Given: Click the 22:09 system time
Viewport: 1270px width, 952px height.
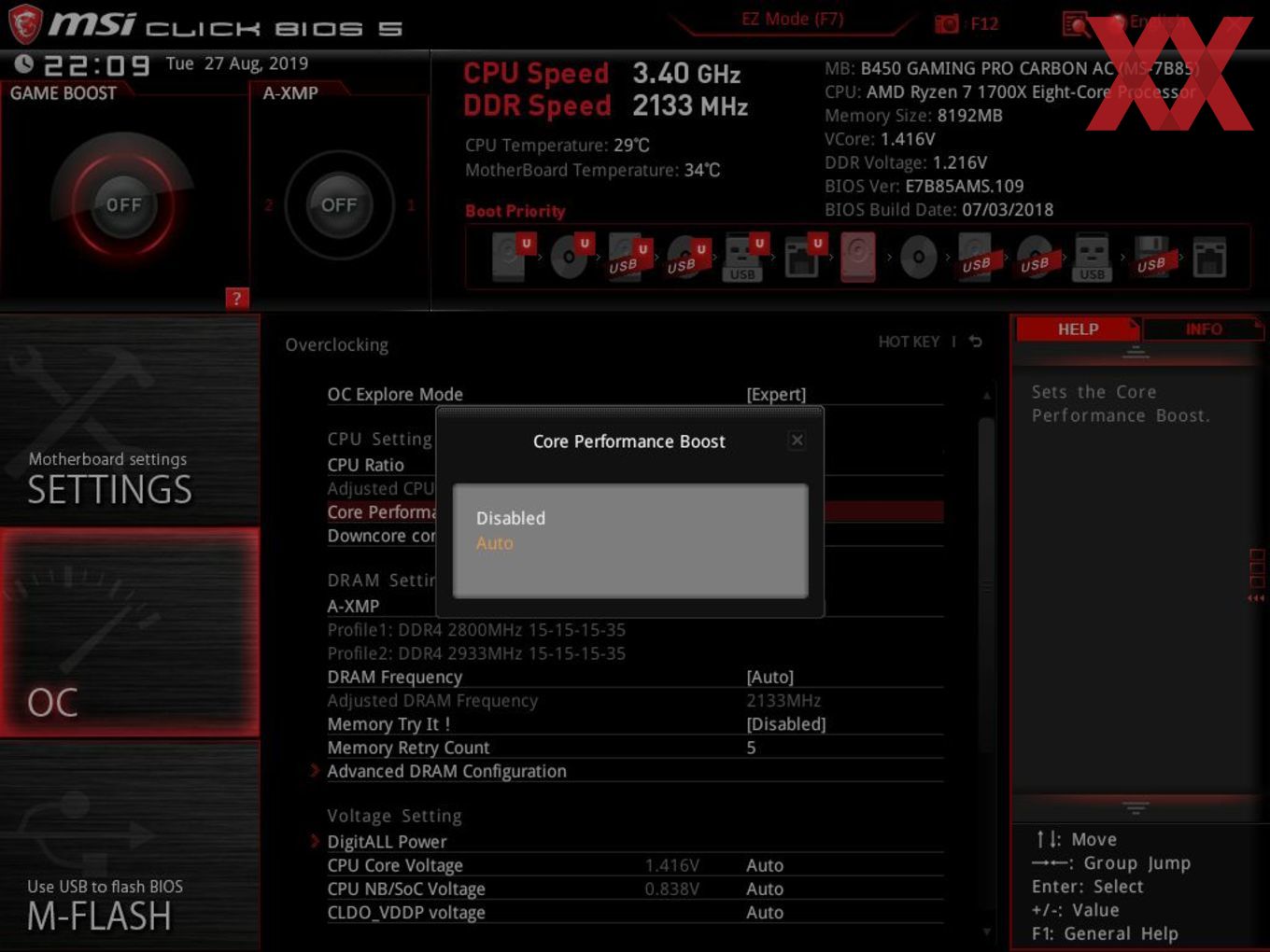Looking at the screenshot, I should coord(97,65).
